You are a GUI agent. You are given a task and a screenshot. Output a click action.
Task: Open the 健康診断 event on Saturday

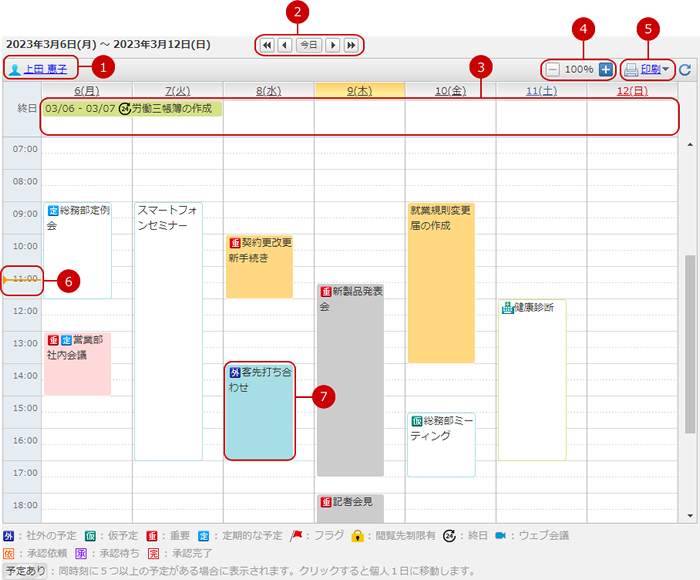[532, 380]
